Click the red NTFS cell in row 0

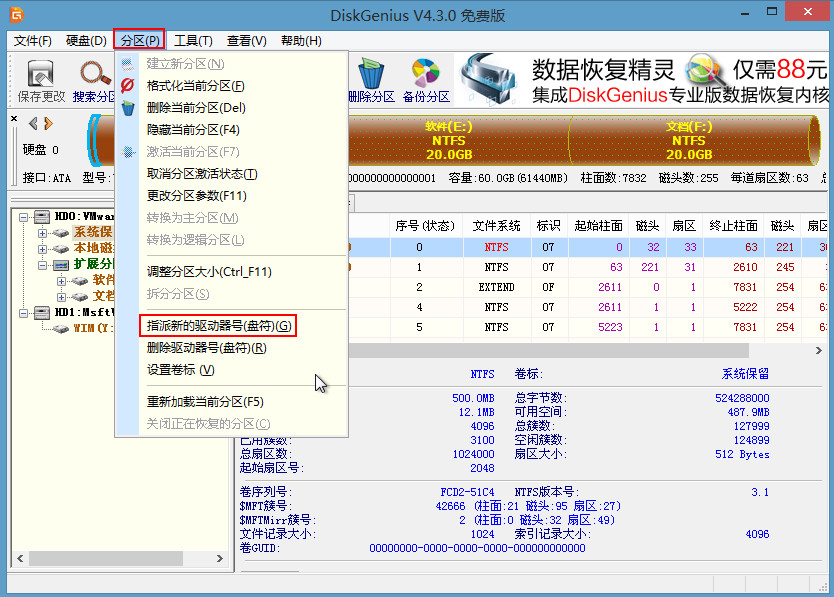496,247
